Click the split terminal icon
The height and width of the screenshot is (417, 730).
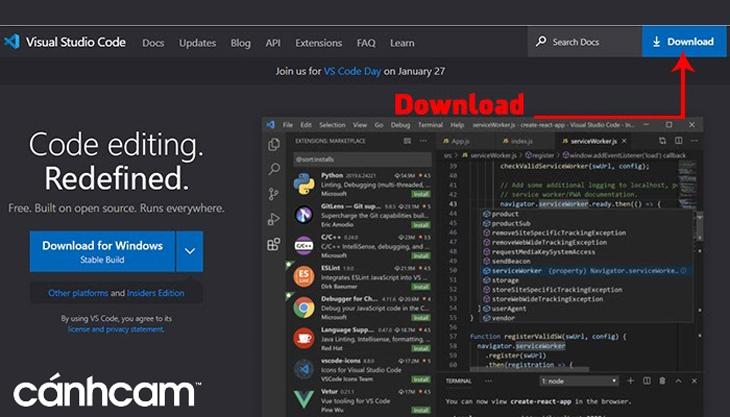tap(647, 381)
